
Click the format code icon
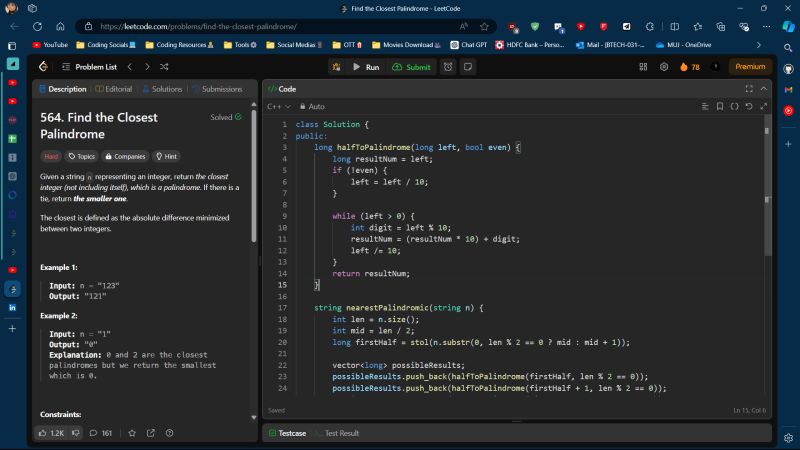705,106
